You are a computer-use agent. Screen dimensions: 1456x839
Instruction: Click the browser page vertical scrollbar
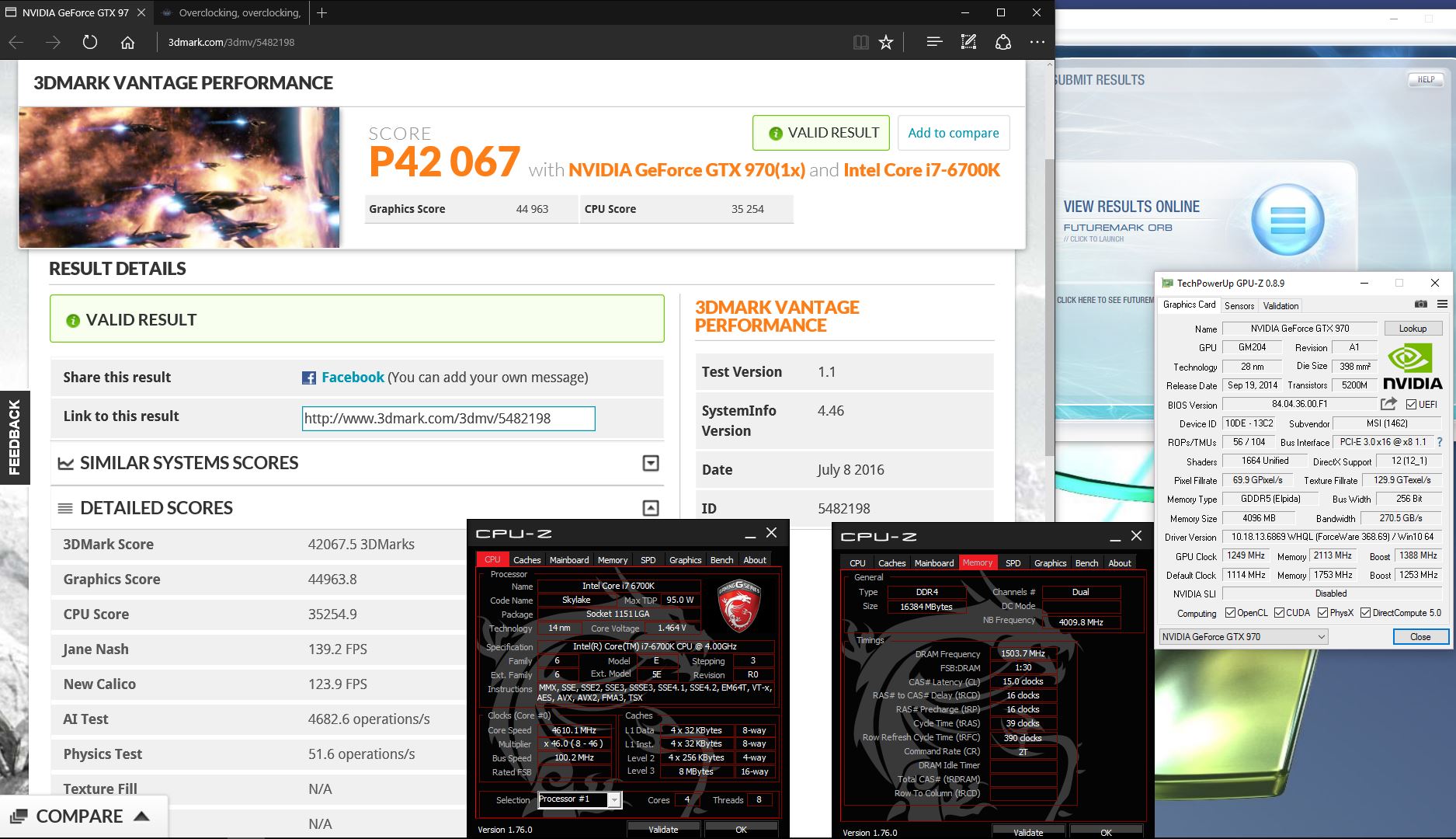click(x=1049, y=307)
